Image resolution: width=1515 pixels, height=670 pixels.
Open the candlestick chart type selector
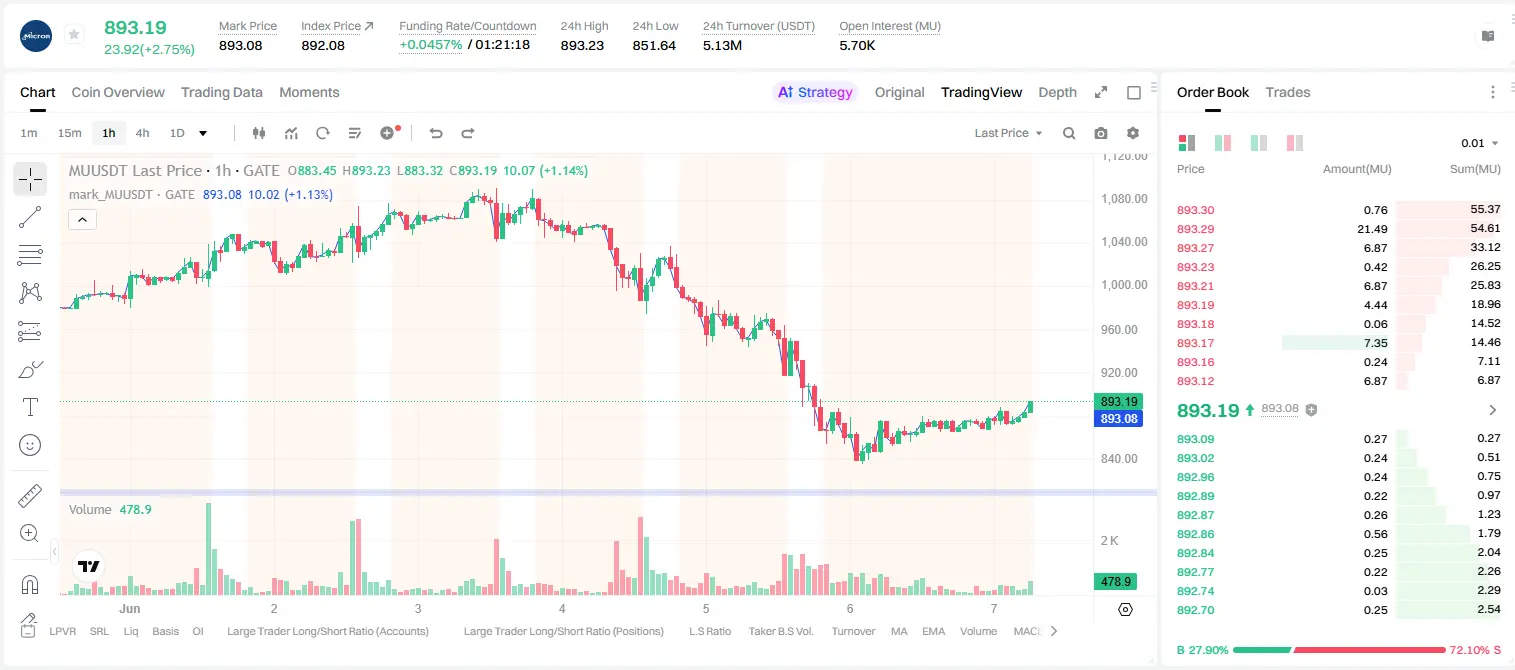[260, 133]
